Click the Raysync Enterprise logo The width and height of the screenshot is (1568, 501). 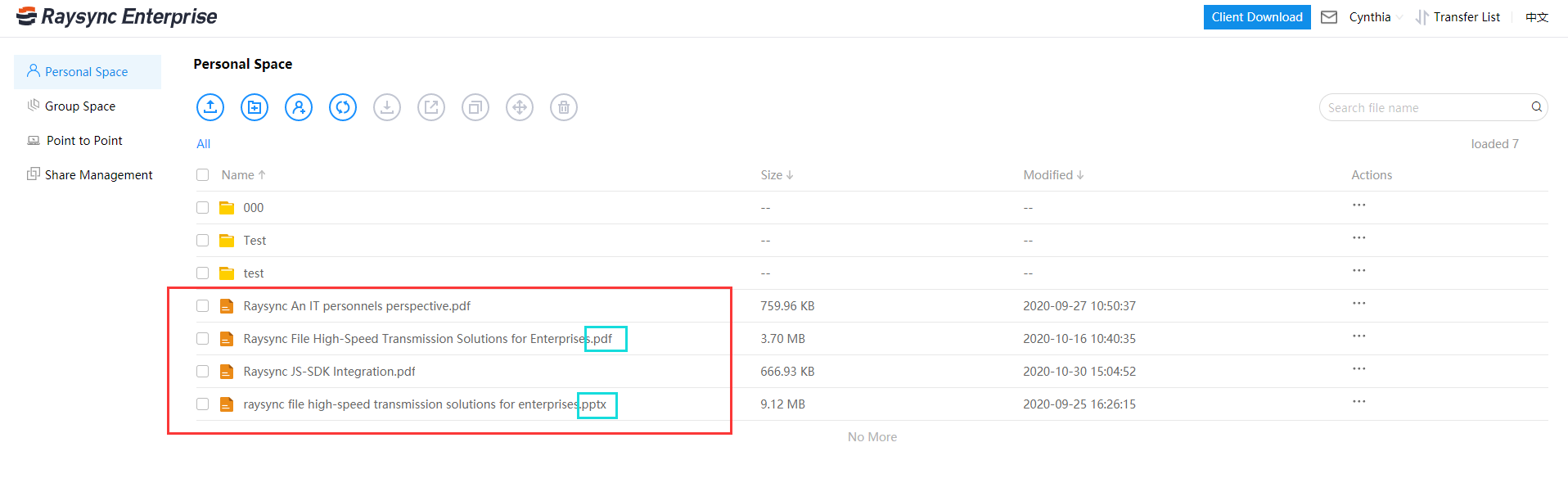pyautogui.click(x=117, y=16)
